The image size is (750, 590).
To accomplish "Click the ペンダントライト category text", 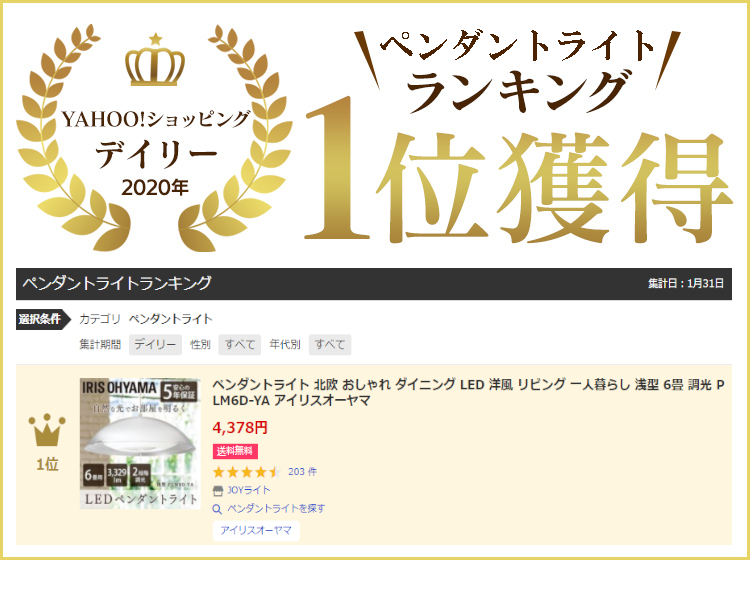I will [171, 319].
